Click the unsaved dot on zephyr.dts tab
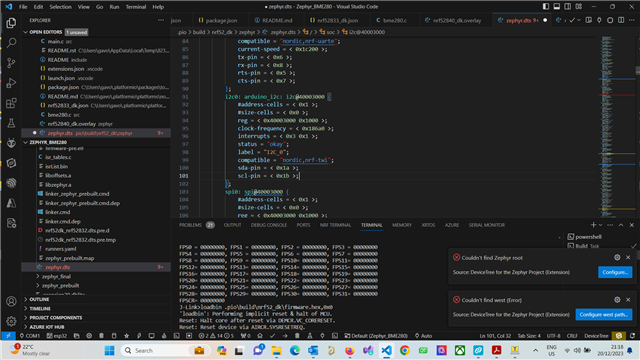The height and width of the screenshot is (360, 640). [x=545, y=20]
